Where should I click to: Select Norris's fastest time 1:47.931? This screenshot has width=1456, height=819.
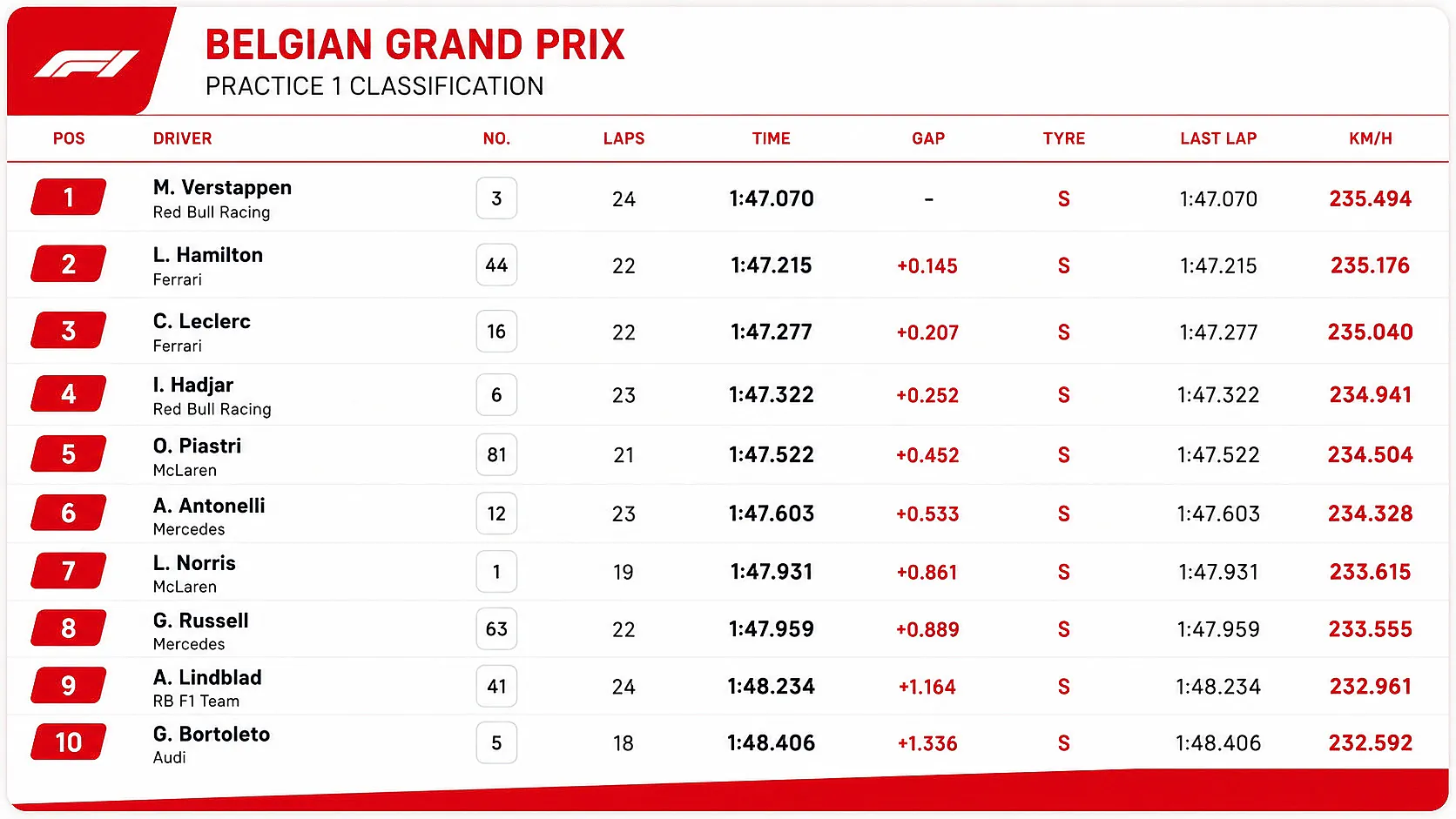pyautogui.click(x=772, y=572)
